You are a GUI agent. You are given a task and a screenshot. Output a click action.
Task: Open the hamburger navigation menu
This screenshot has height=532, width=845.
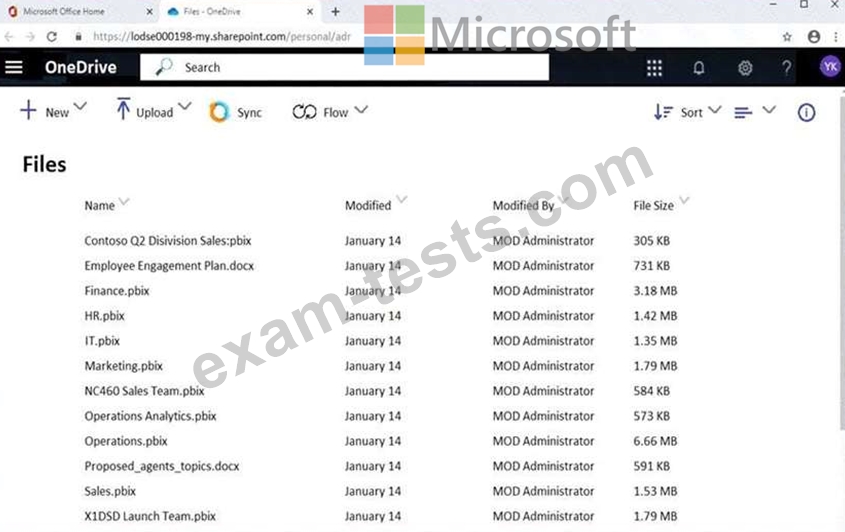(x=14, y=67)
